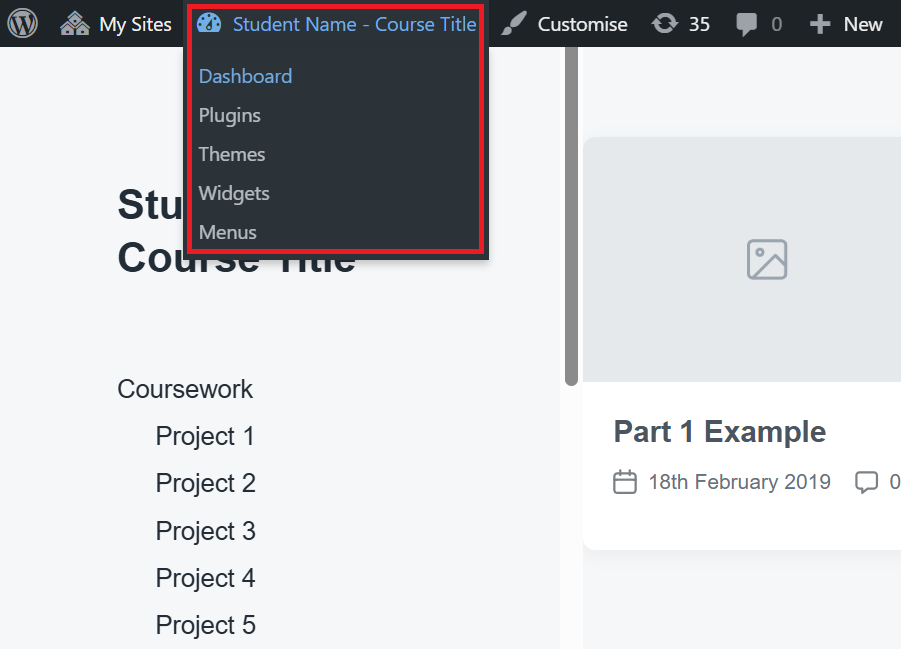Click the Customise link in admin bar
The image size is (901, 649).
click(x=582, y=24)
